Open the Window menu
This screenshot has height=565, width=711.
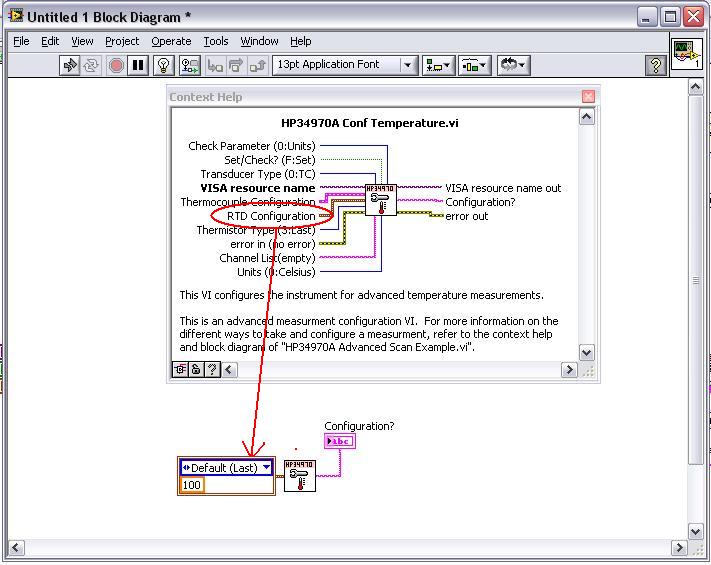click(259, 41)
